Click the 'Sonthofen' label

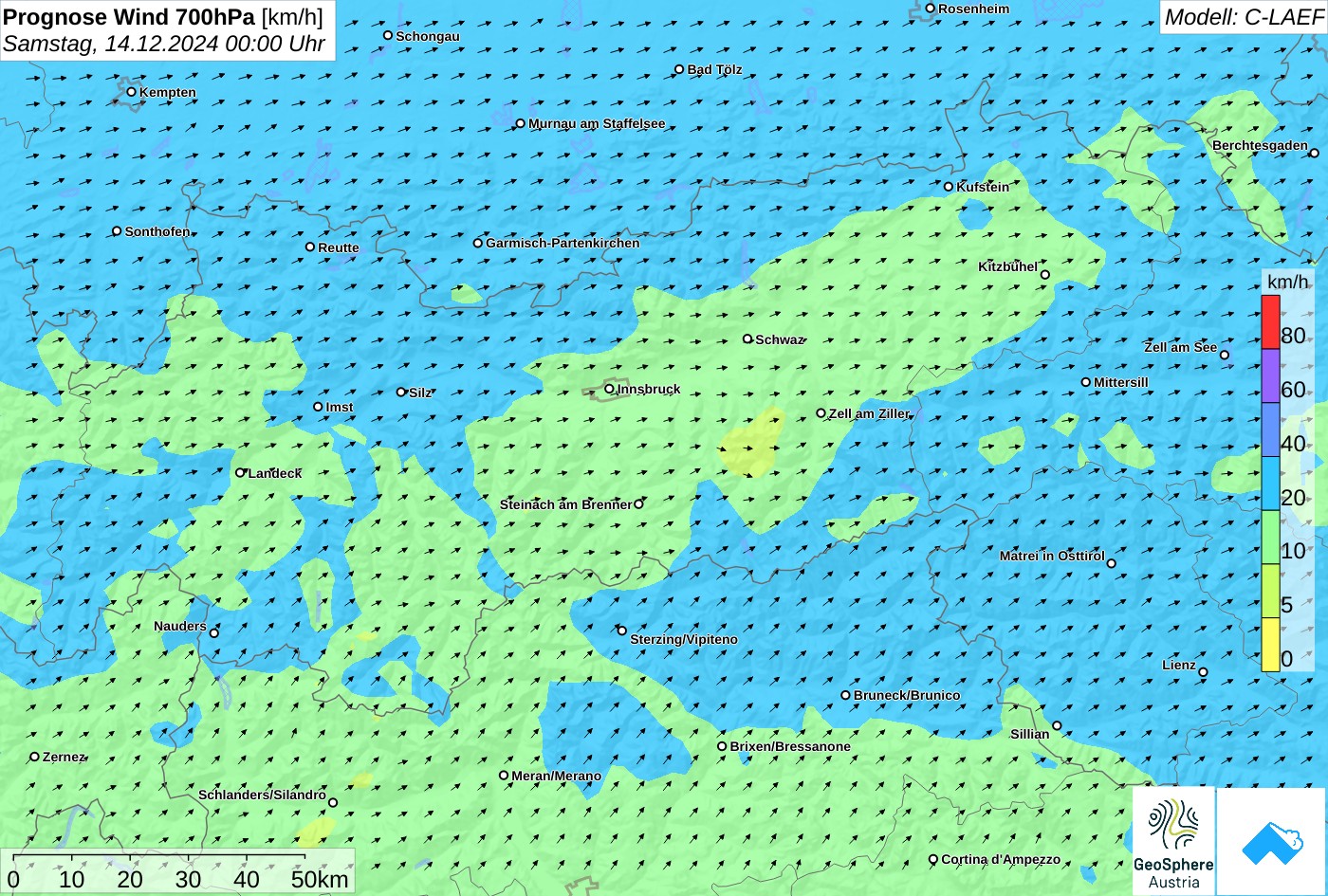[157, 231]
